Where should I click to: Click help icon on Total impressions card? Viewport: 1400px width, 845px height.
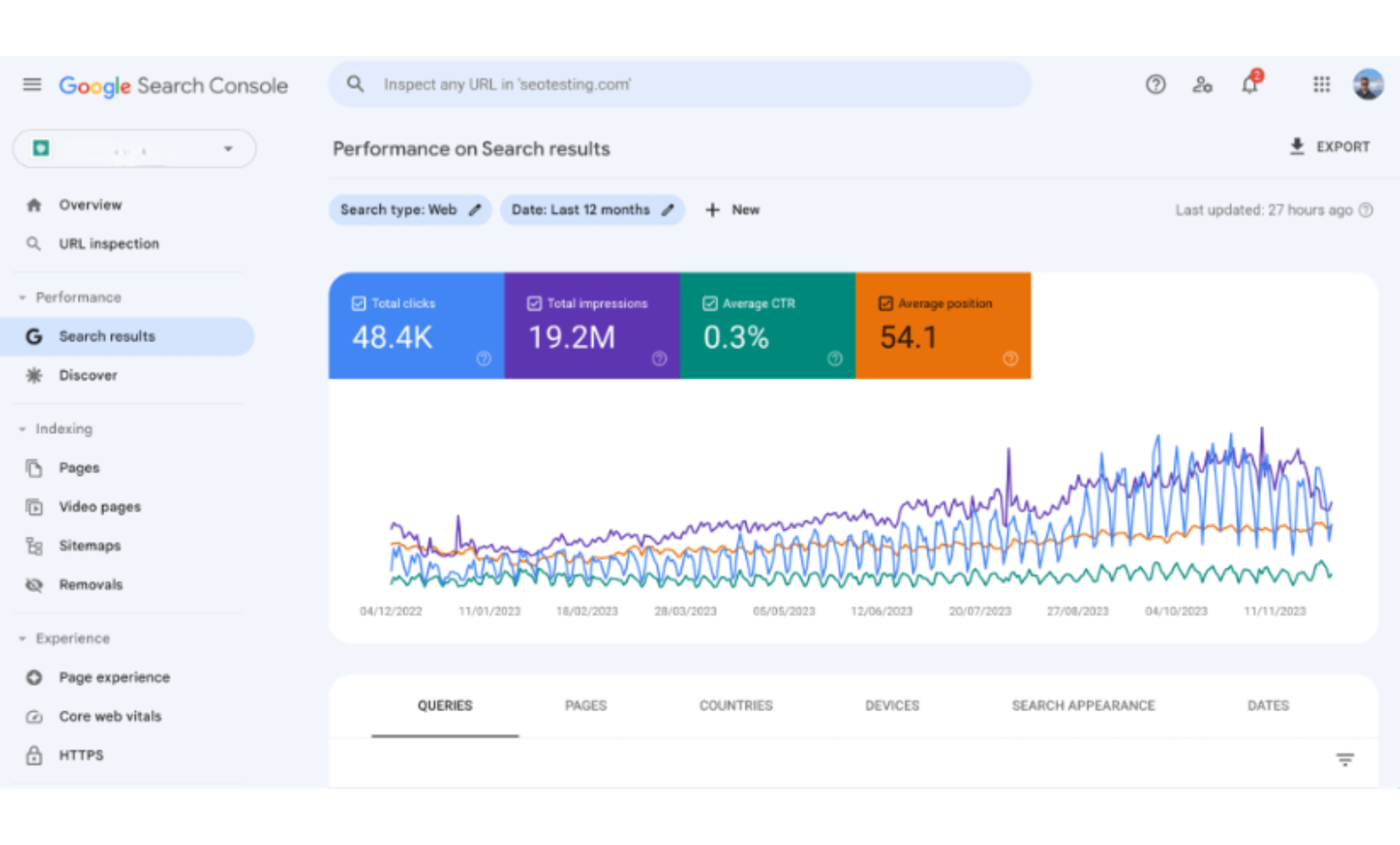[660, 359]
